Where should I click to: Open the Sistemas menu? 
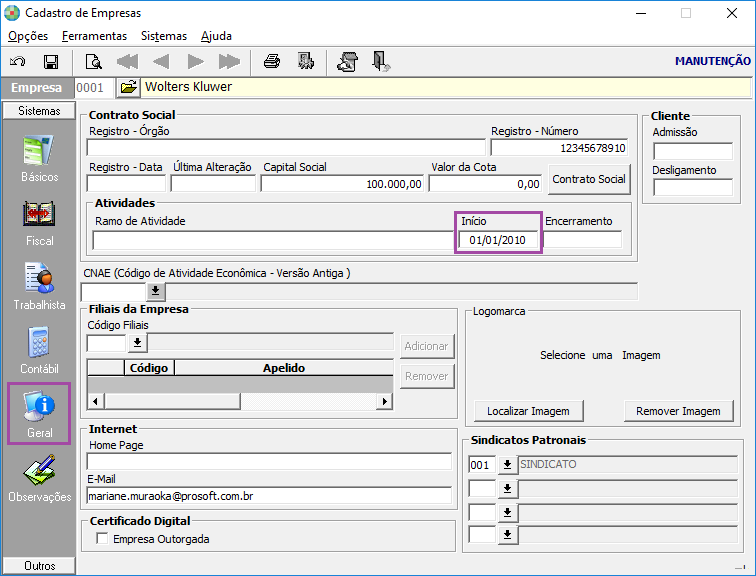164,36
